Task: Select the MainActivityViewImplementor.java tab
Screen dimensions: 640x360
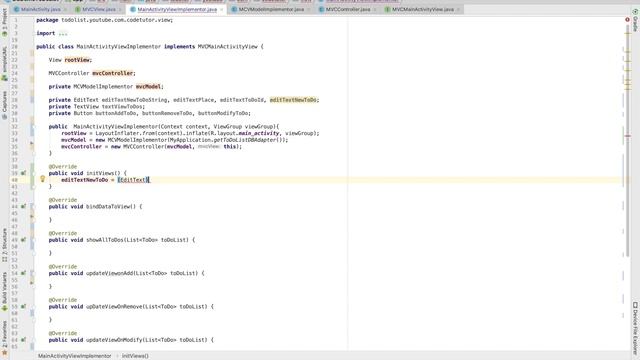Action: tap(177, 9)
